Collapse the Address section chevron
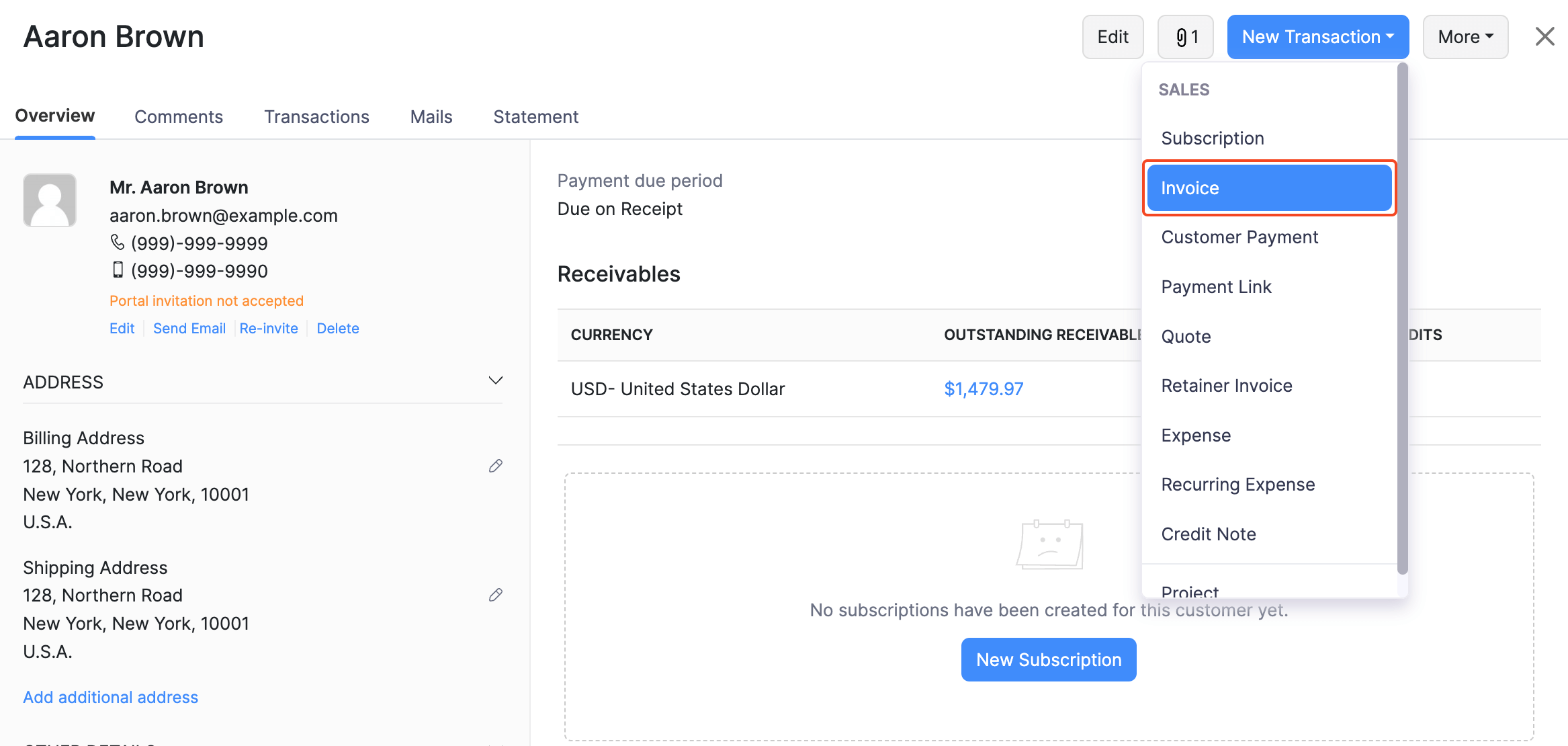Viewport: 1568px width, 746px height. click(495, 380)
